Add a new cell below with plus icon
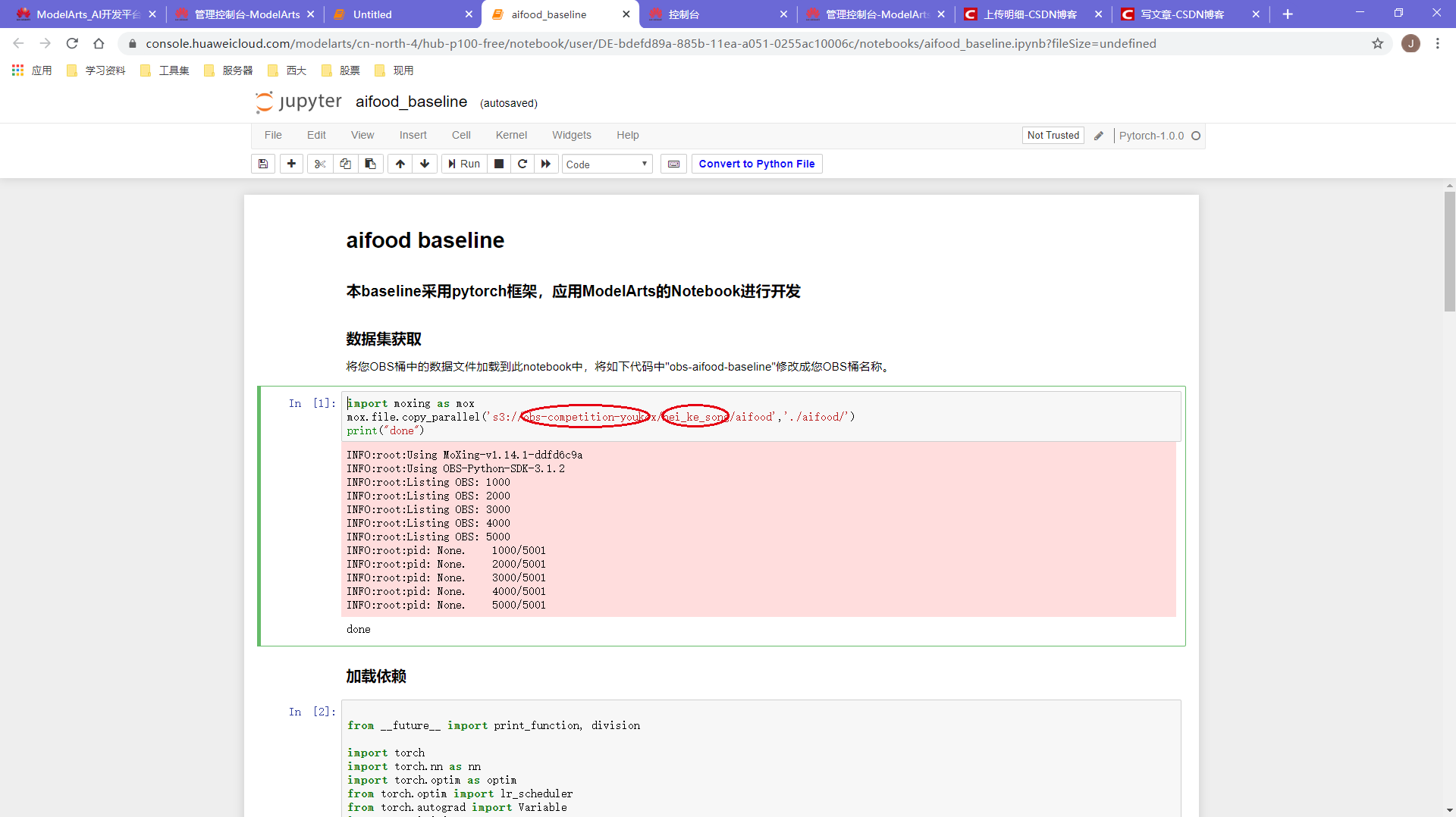1456x817 pixels. click(x=291, y=164)
